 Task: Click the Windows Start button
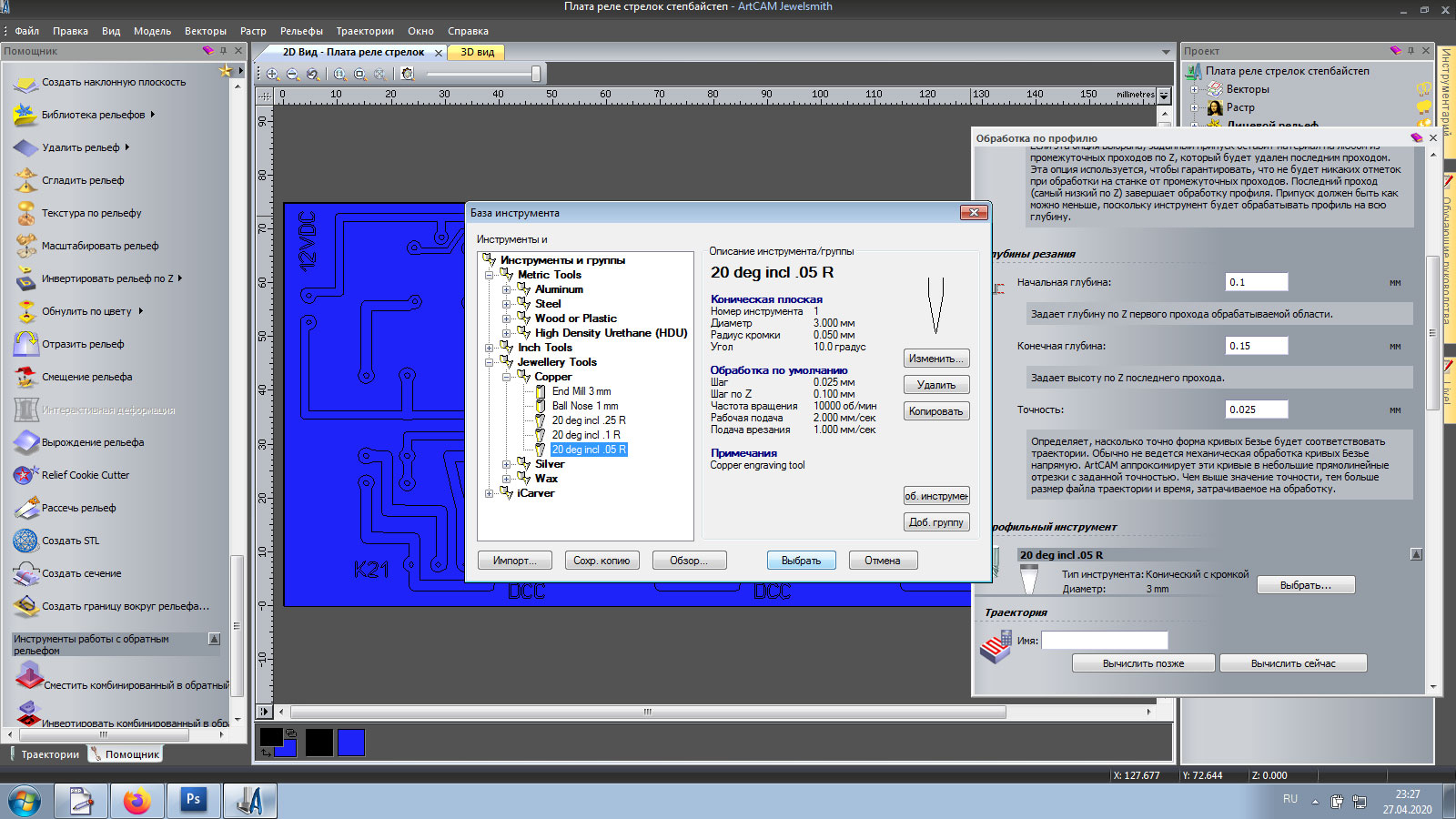[24, 802]
